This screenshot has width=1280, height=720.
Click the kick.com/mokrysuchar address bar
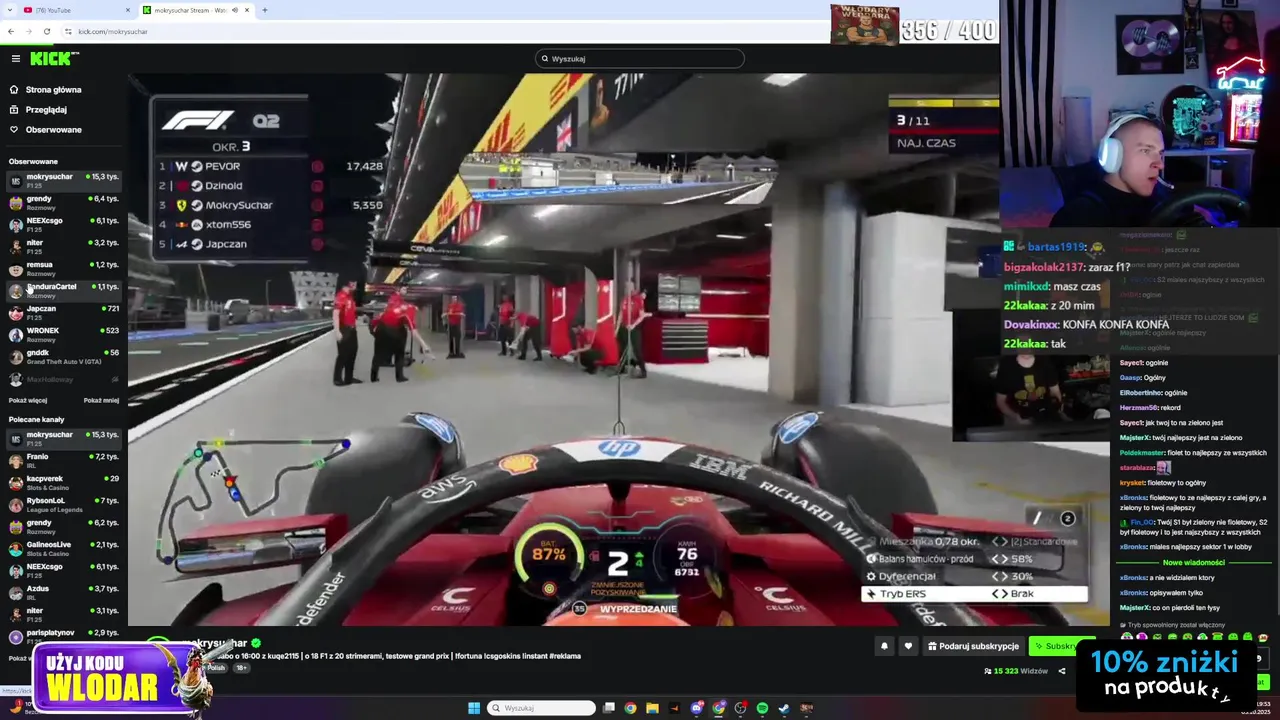[113, 31]
